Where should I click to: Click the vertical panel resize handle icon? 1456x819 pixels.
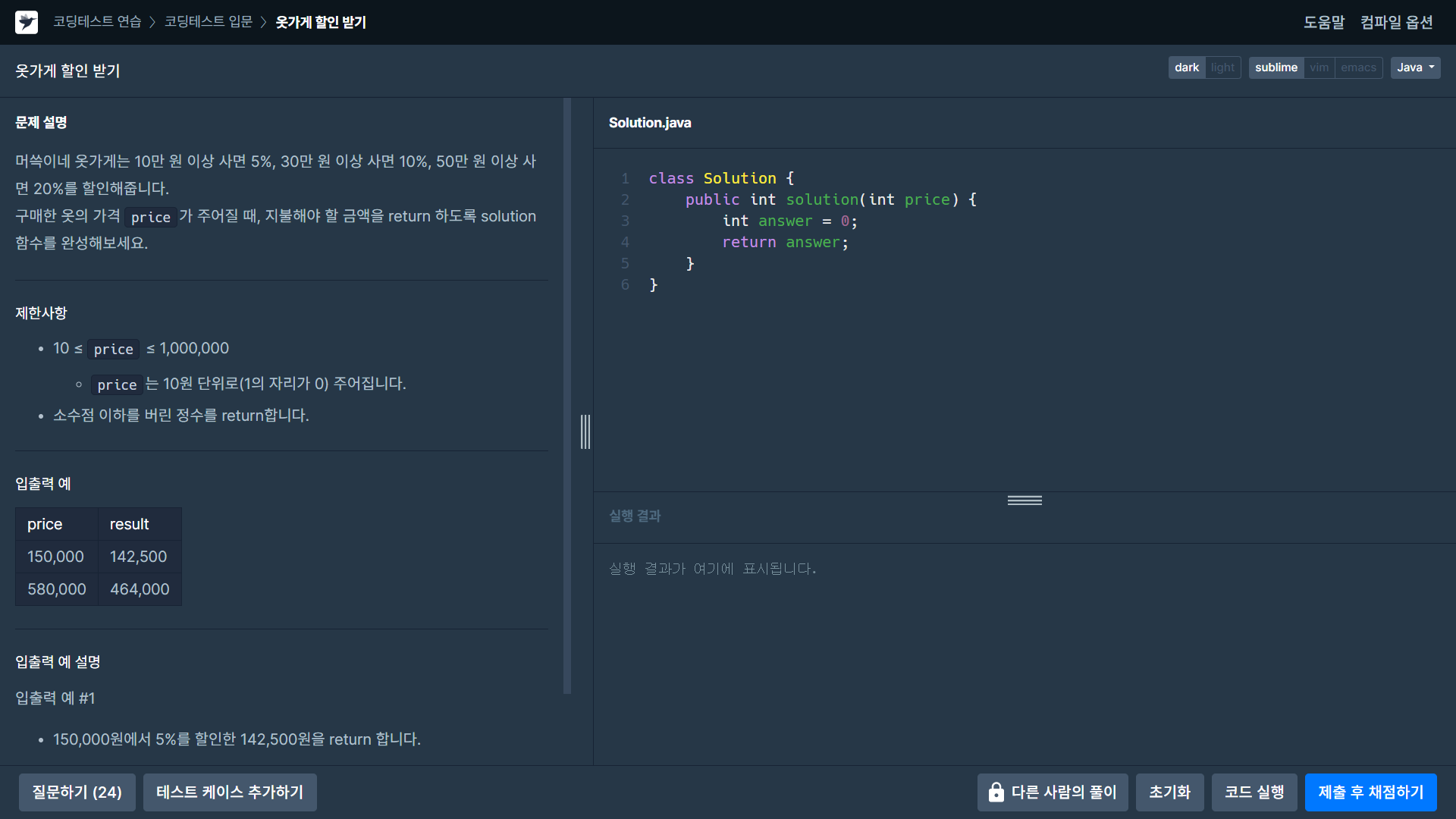tap(585, 431)
